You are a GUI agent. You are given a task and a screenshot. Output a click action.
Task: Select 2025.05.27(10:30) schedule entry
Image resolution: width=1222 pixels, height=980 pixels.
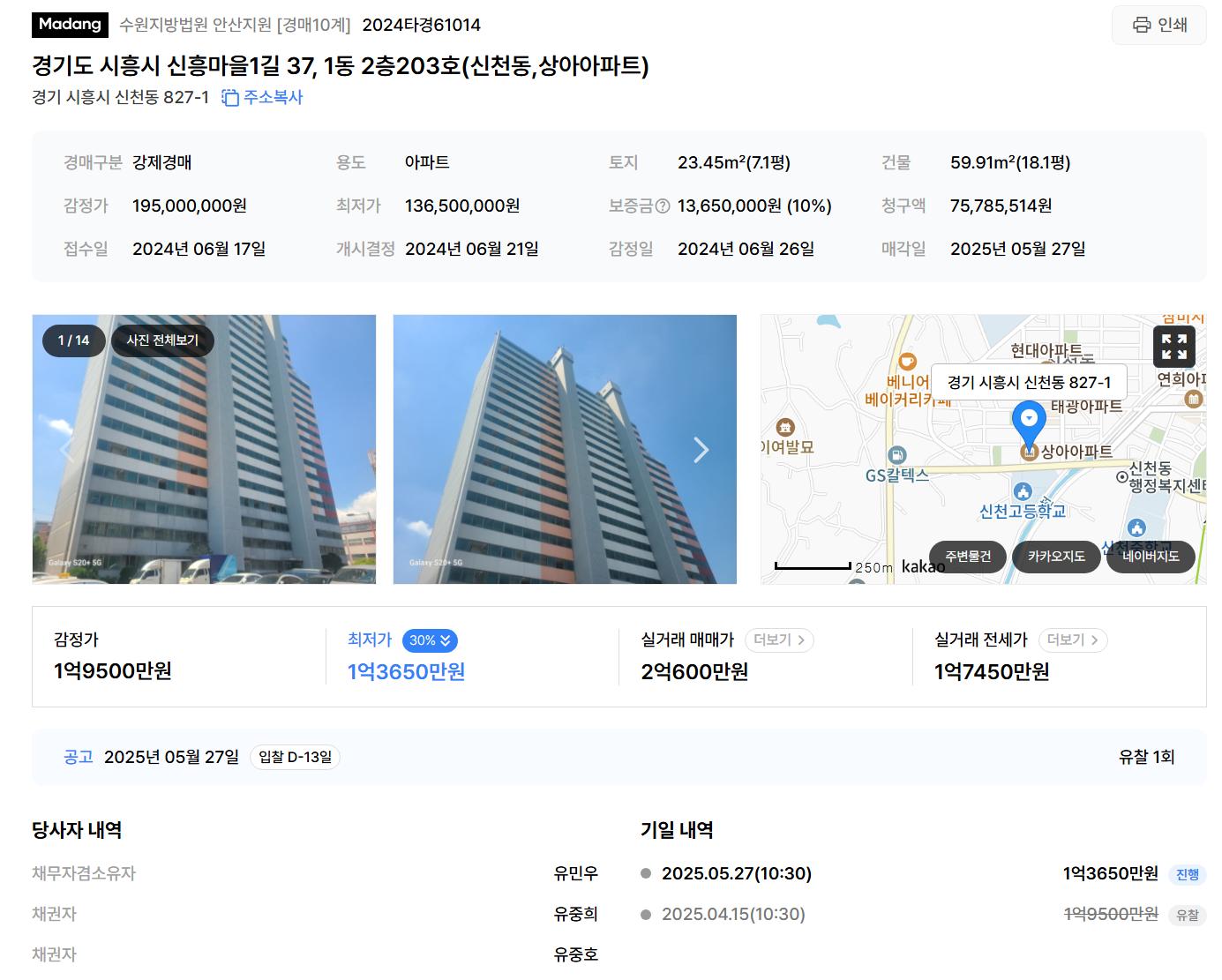pyautogui.click(x=737, y=873)
